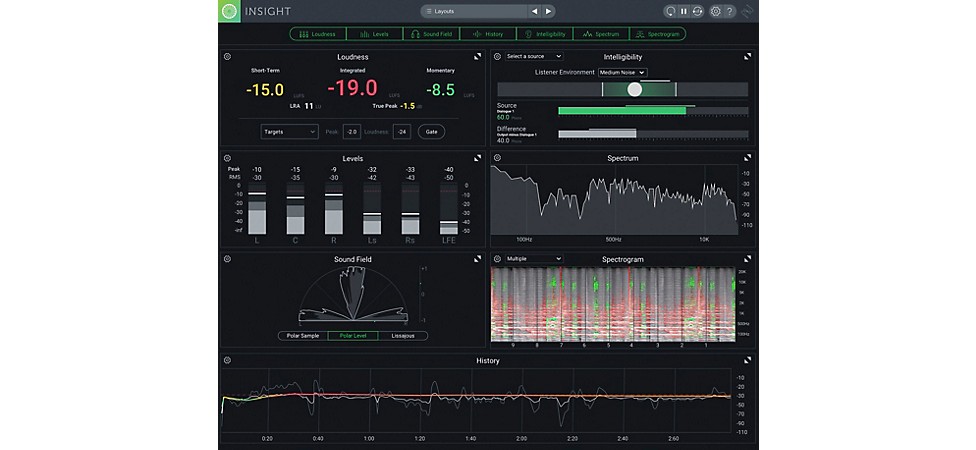Toggle the Loudness module tab
Image resolution: width=976 pixels, height=450 pixels.
(317, 34)
